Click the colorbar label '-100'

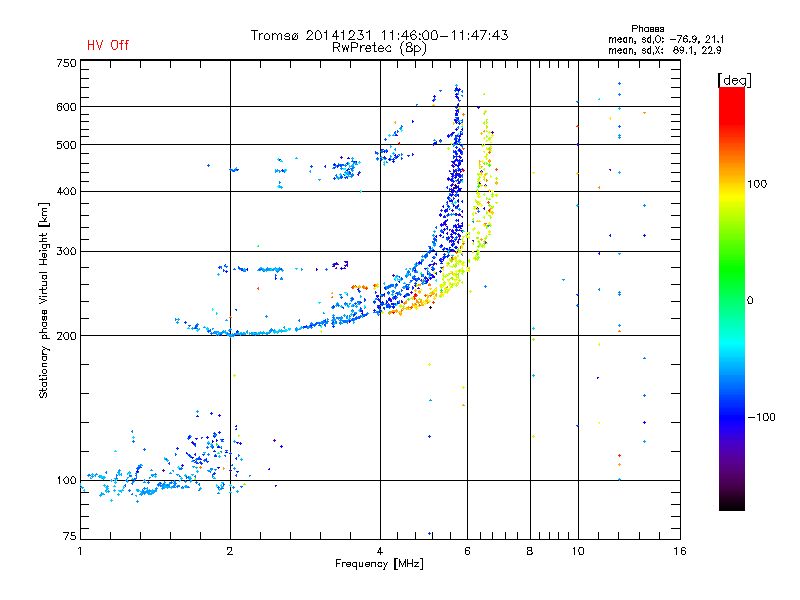tap(761, 417)
